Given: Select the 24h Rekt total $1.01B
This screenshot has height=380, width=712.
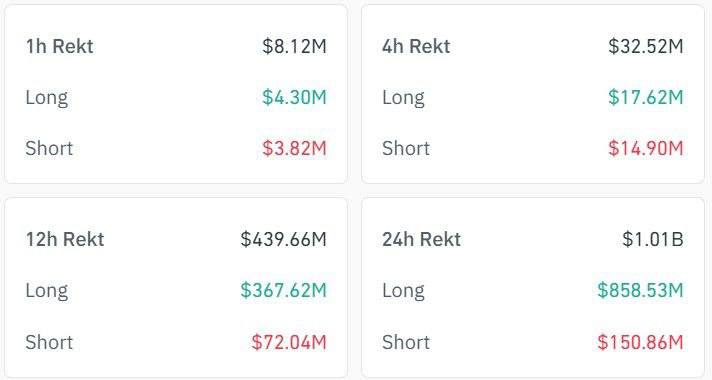Looking at the screenshot, I should [x=653, y=239].
